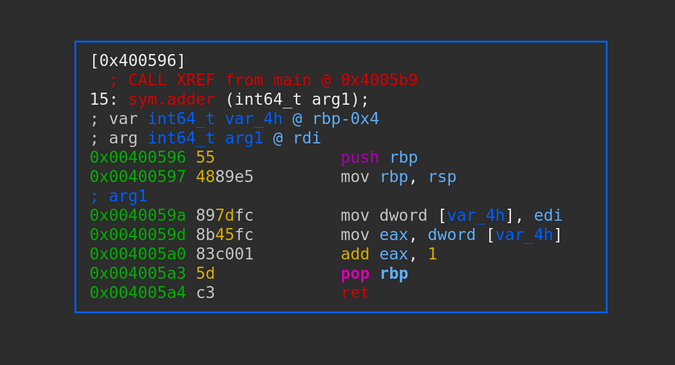Select the opcode bytes 8b45fc

(225, 235)
